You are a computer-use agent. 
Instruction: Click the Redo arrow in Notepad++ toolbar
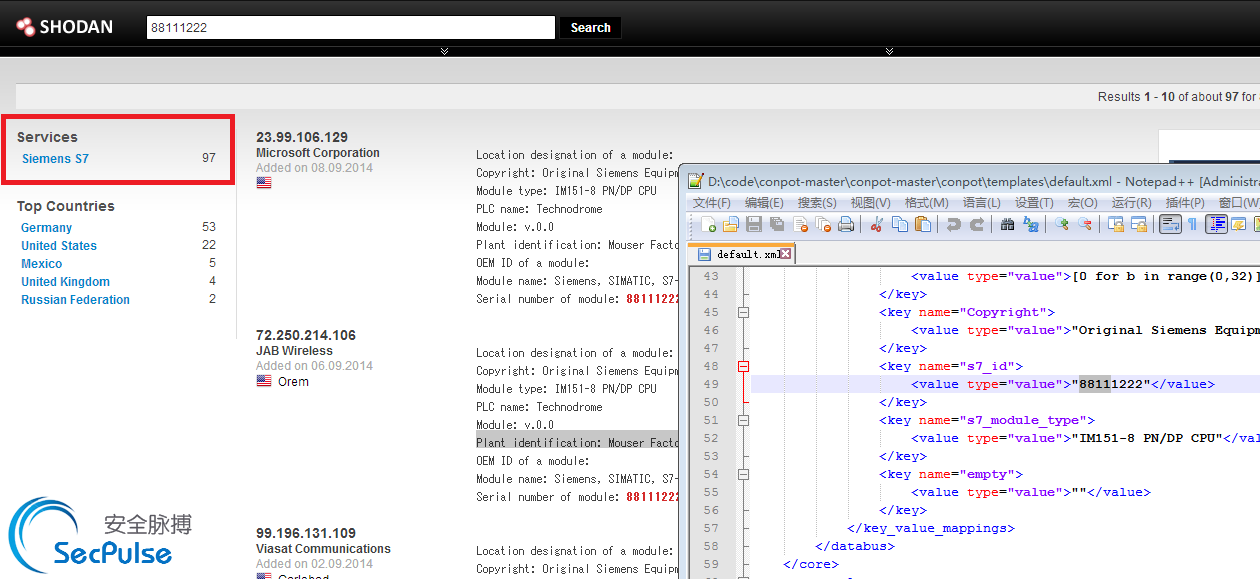(x=977, y=225)
